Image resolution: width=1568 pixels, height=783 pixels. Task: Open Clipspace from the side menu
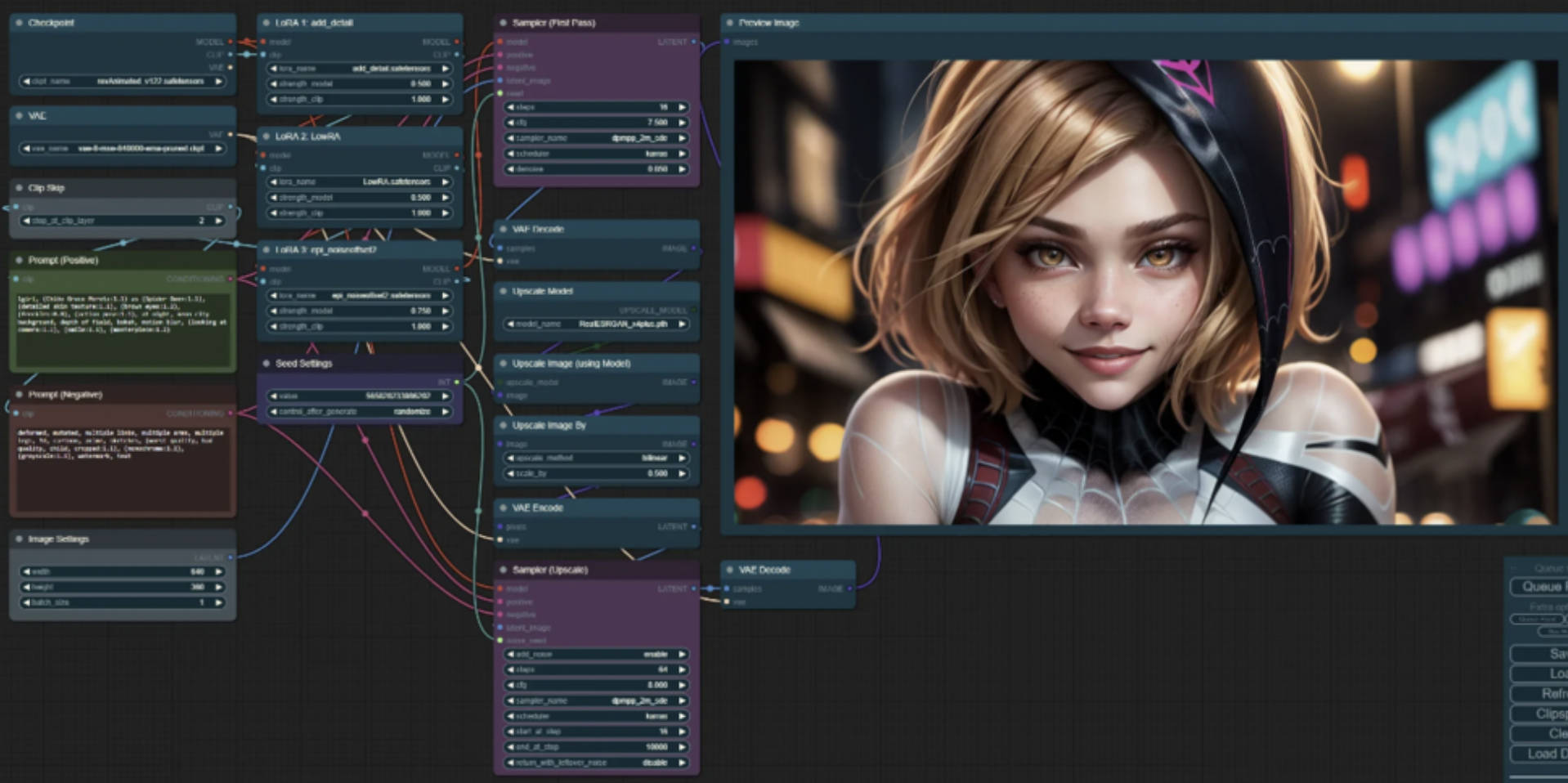[1539, 714]
